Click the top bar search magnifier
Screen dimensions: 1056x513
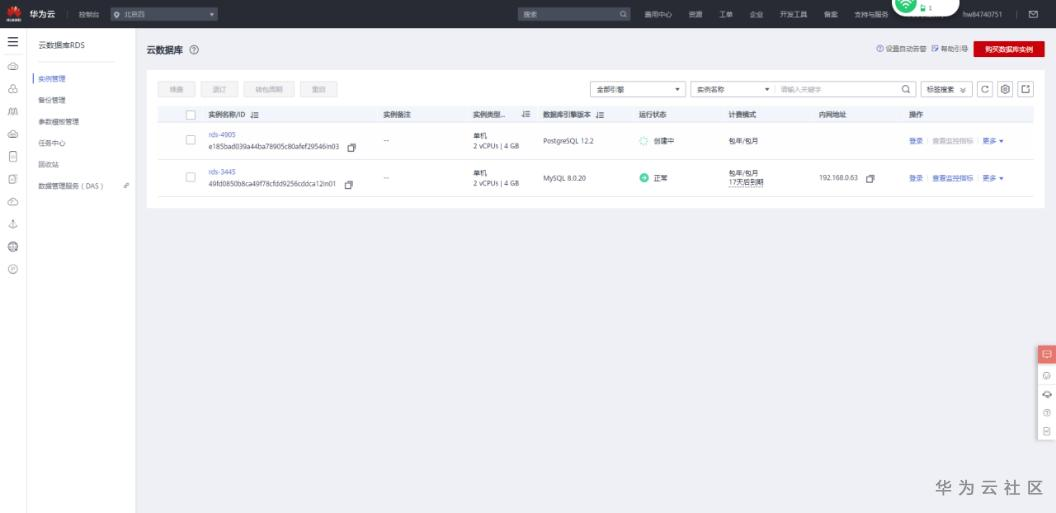pos(623,14)
